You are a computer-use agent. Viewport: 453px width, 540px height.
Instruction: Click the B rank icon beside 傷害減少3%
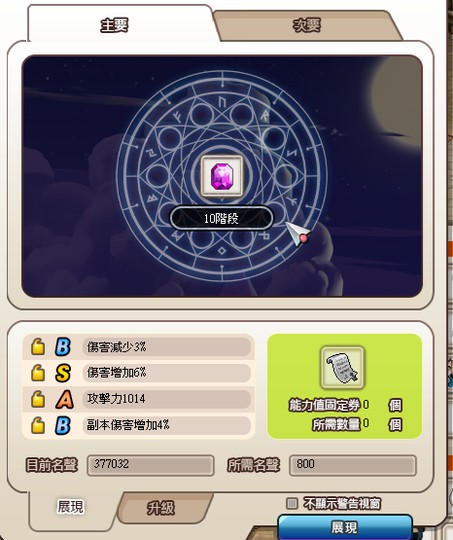(x=63, y=347)
